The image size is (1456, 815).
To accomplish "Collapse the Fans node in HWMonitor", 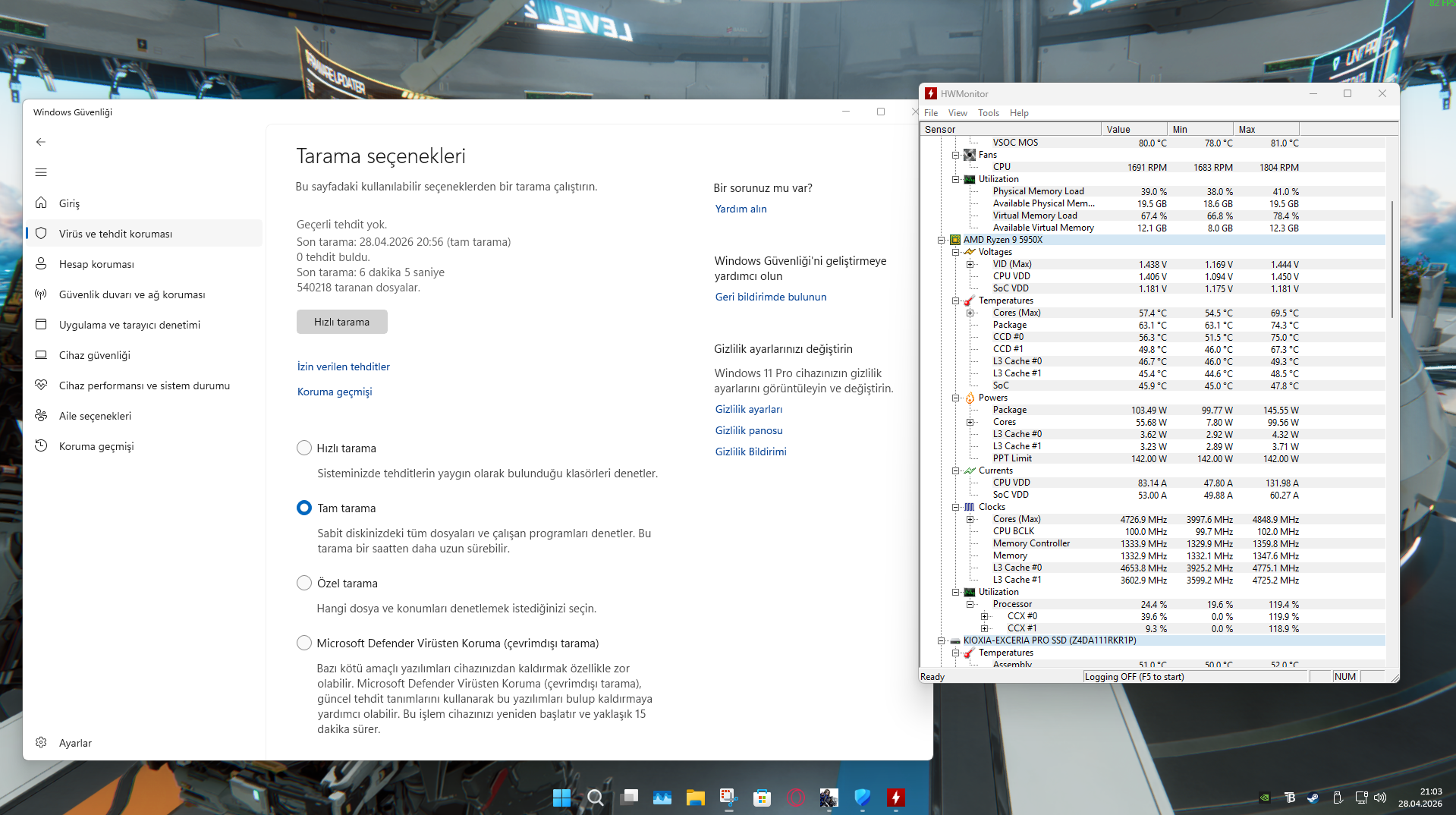I will click(955, 155).
